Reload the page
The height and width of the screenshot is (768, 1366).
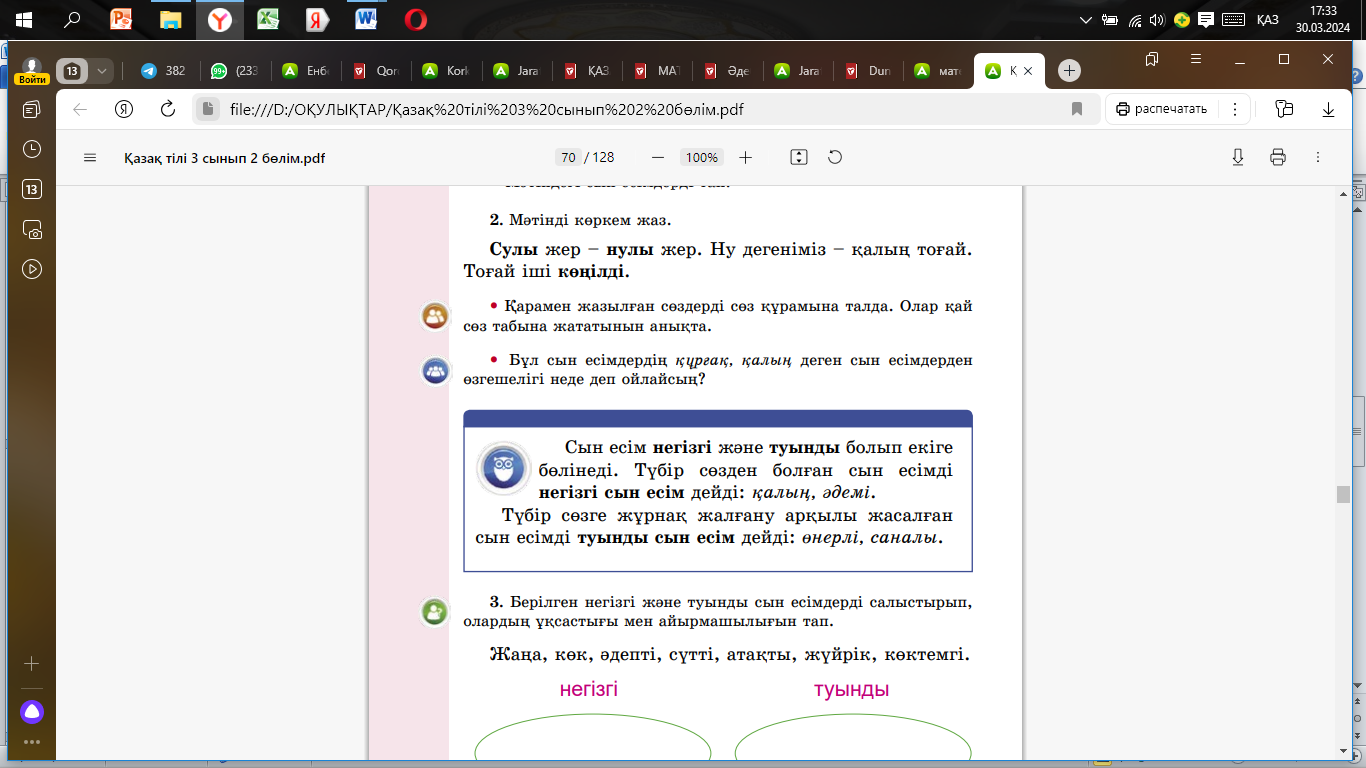click(168, 109)
